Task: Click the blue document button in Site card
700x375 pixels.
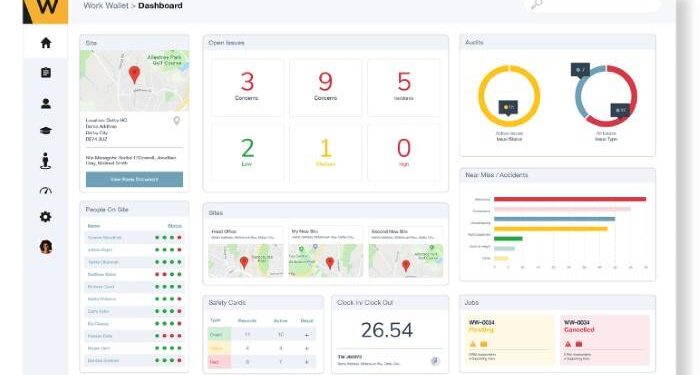Action: (x=134, y=179)
